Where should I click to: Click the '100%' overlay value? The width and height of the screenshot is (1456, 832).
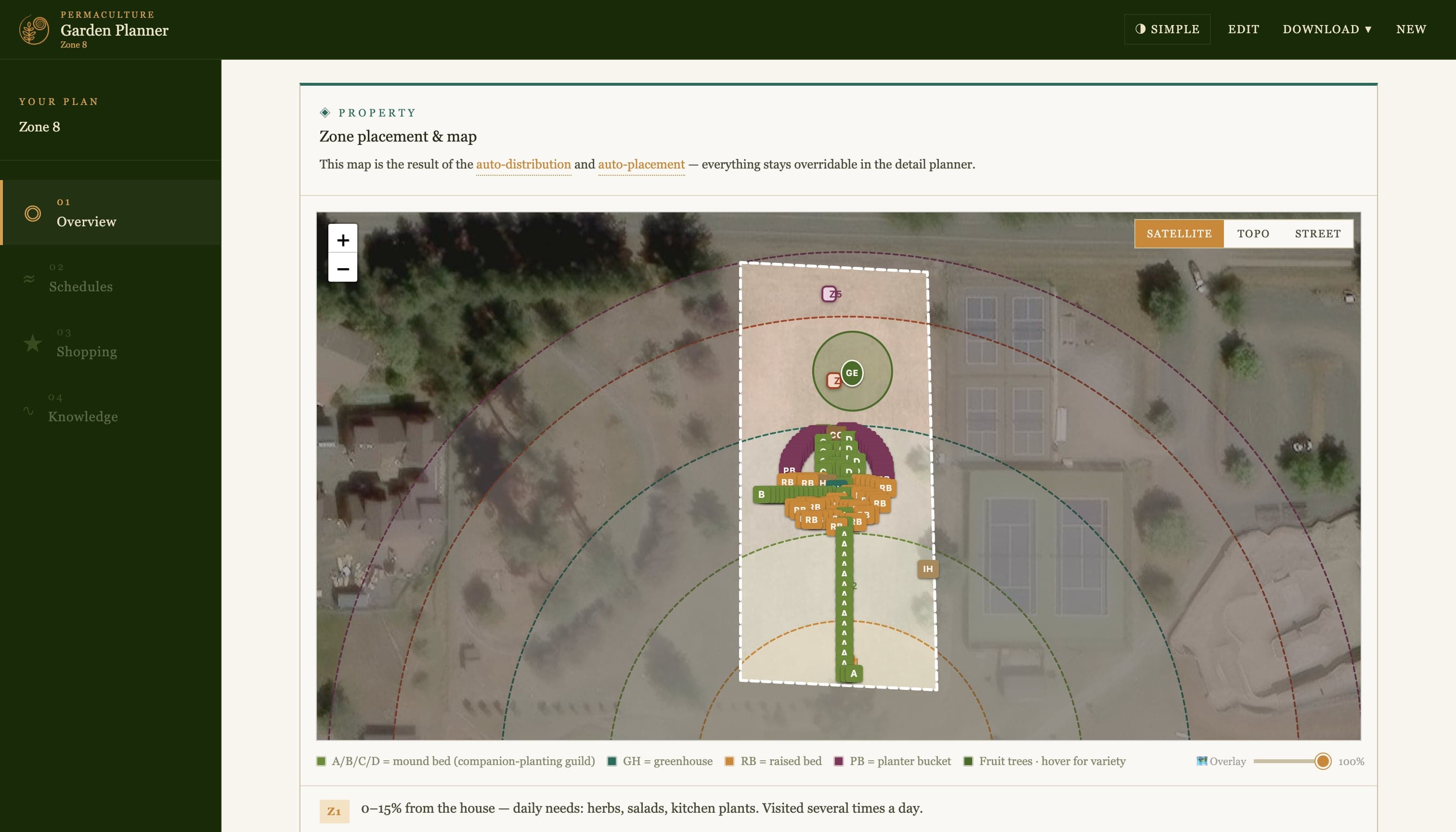coord(1351,762)
